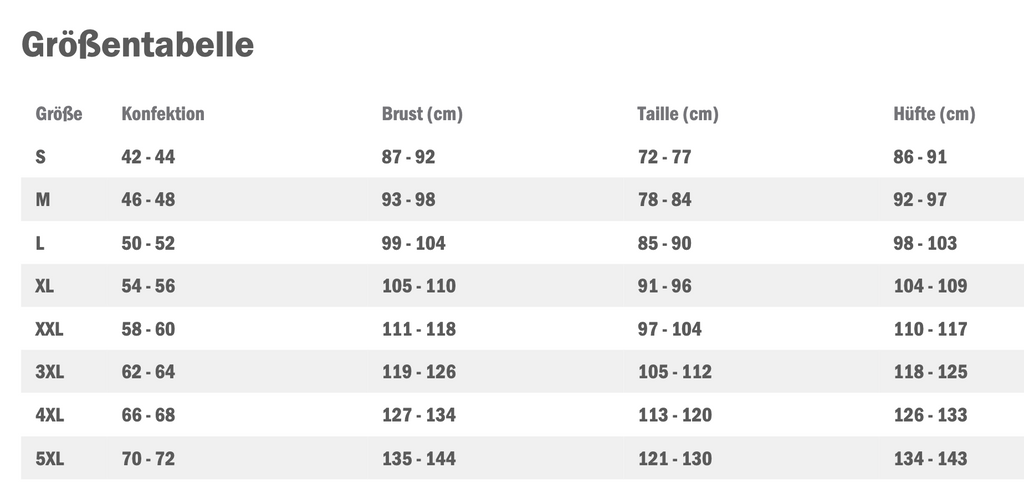
Task: Click the Größentabelle heading
Action: [138, 44]
